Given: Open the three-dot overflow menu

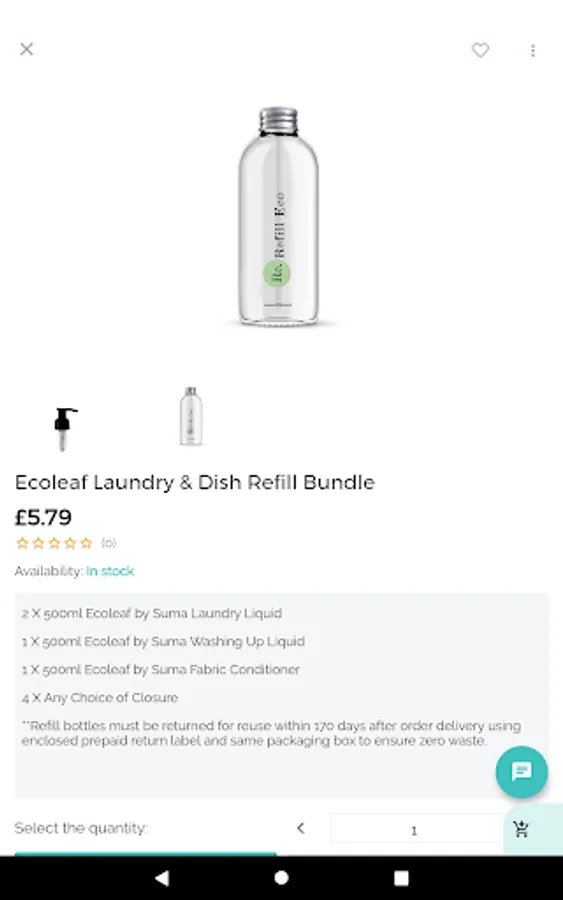Looking at the screenshot, I should point(533,51).
